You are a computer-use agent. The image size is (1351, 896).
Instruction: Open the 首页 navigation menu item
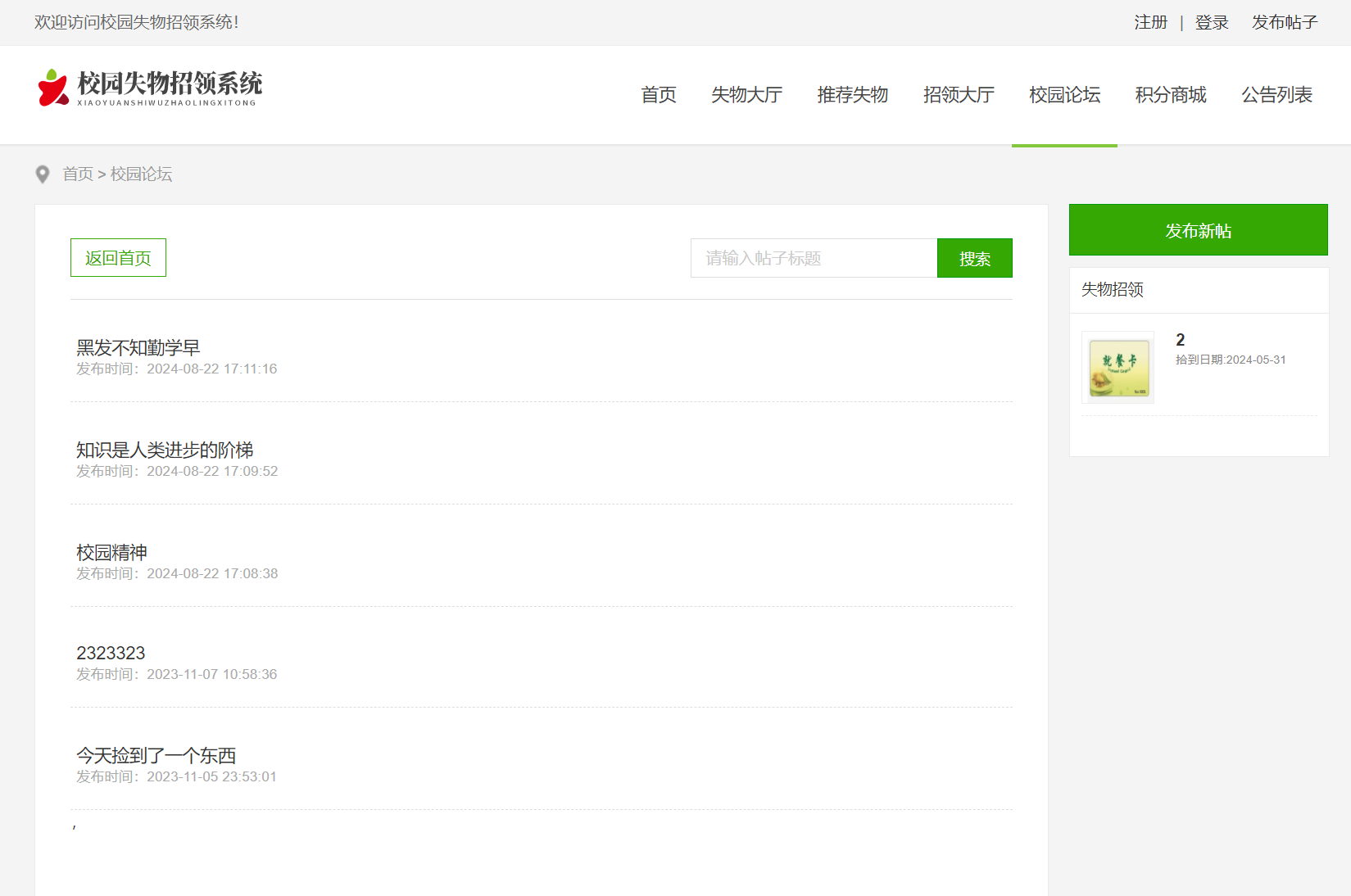[x=659, y=95]
